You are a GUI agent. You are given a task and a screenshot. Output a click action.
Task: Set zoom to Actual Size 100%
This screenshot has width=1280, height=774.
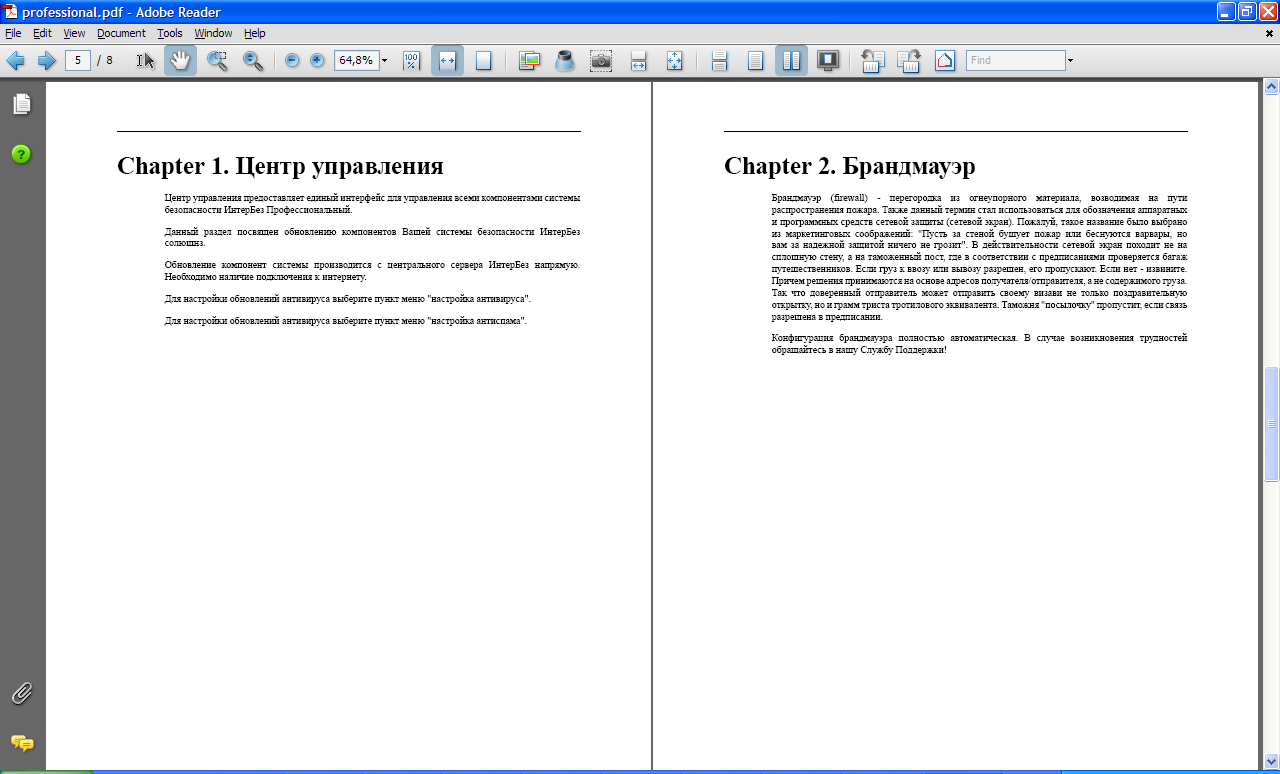click(412, 61)
